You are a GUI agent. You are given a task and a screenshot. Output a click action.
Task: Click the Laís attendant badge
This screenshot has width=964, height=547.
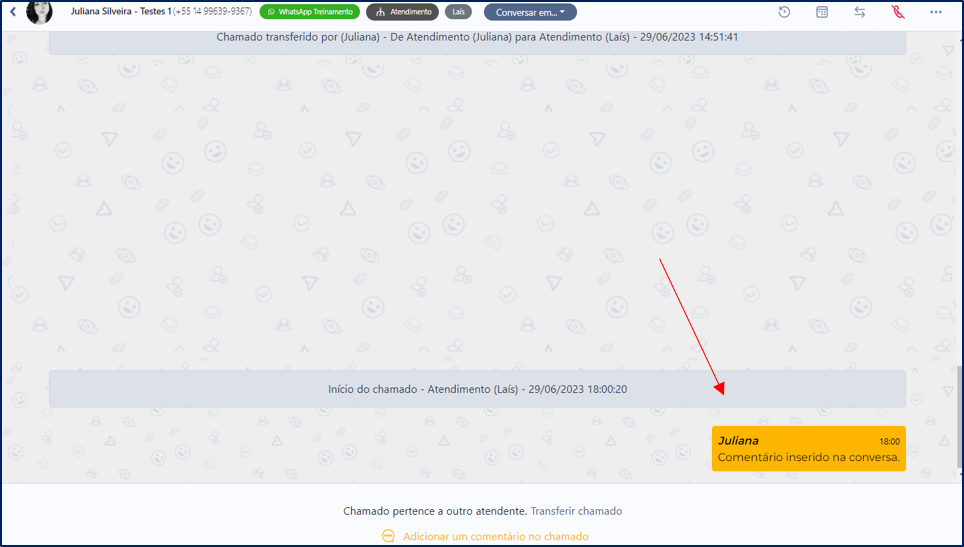click(458, 12)
